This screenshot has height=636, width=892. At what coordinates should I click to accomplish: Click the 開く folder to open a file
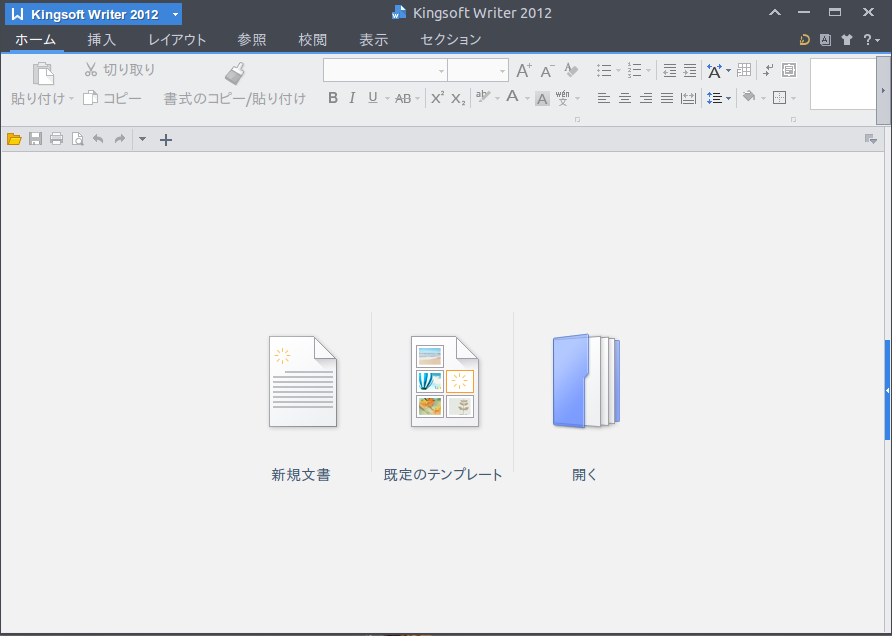(585, 408)
